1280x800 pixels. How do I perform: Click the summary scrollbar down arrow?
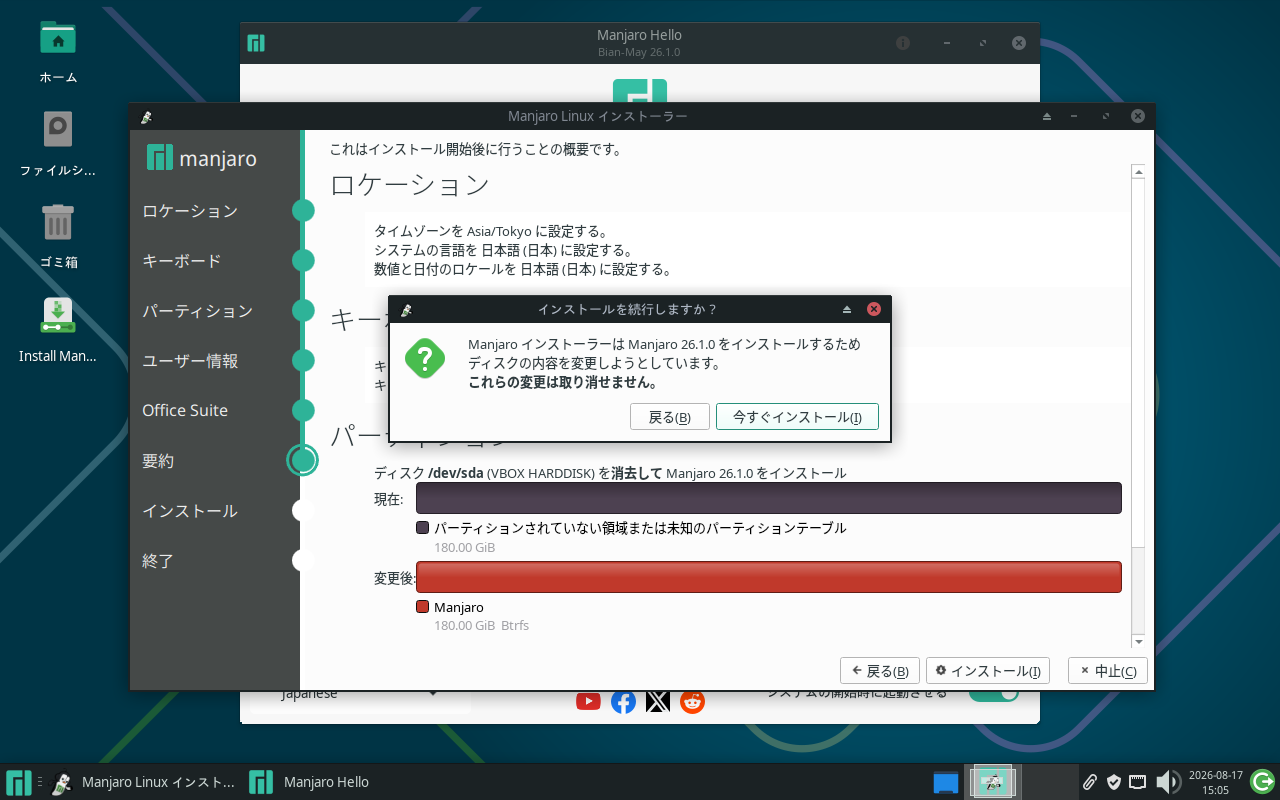[x=1138, y=640]
